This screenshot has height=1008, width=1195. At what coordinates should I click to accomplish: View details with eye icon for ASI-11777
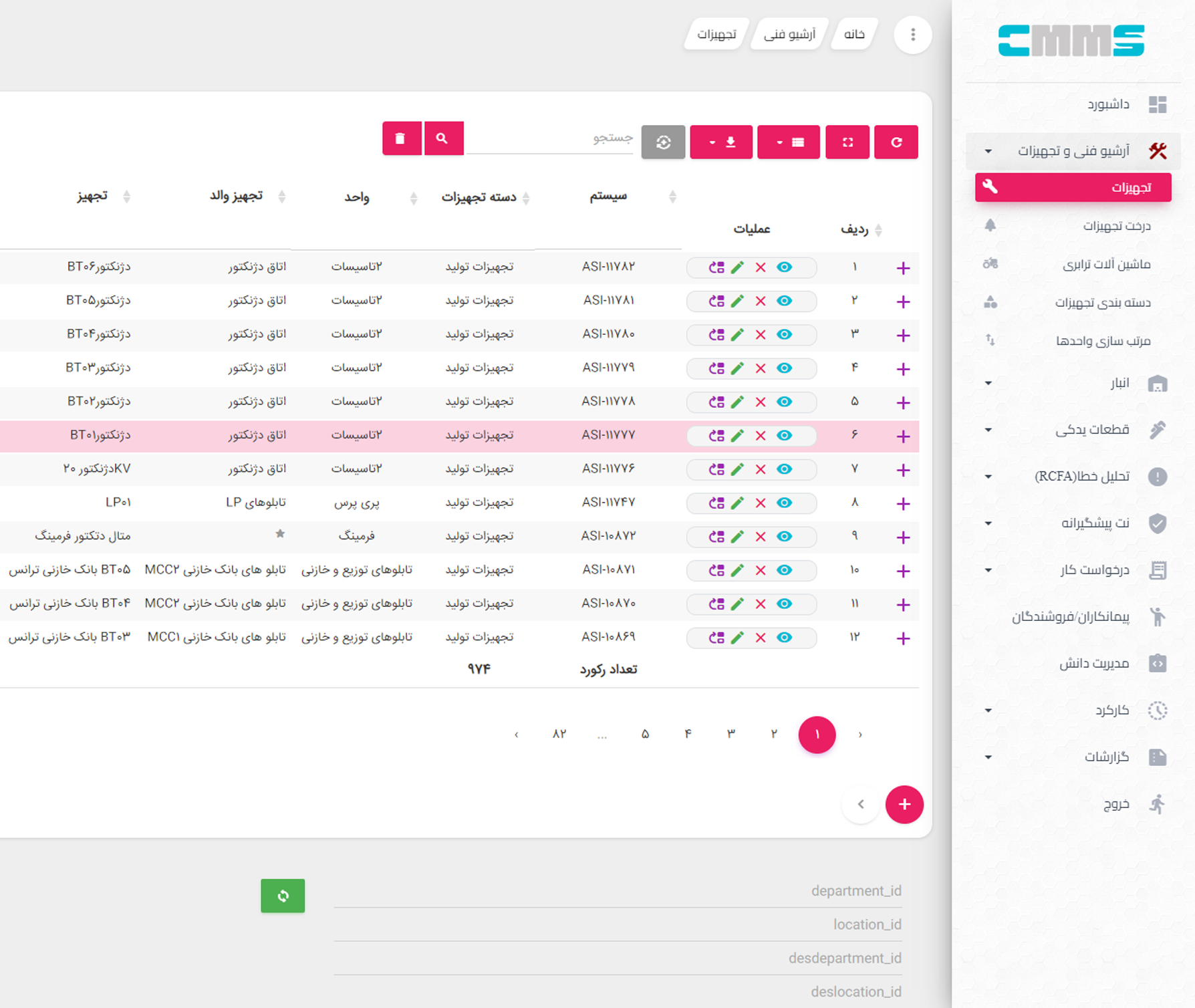[784, 435]
